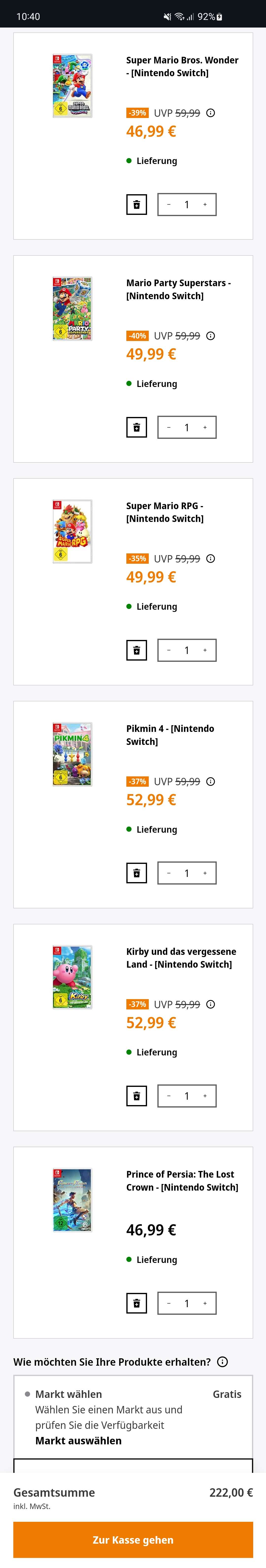266x1568 pixels.
Task: Tap trash icon for Super Mario RPG
Action: 137,650
